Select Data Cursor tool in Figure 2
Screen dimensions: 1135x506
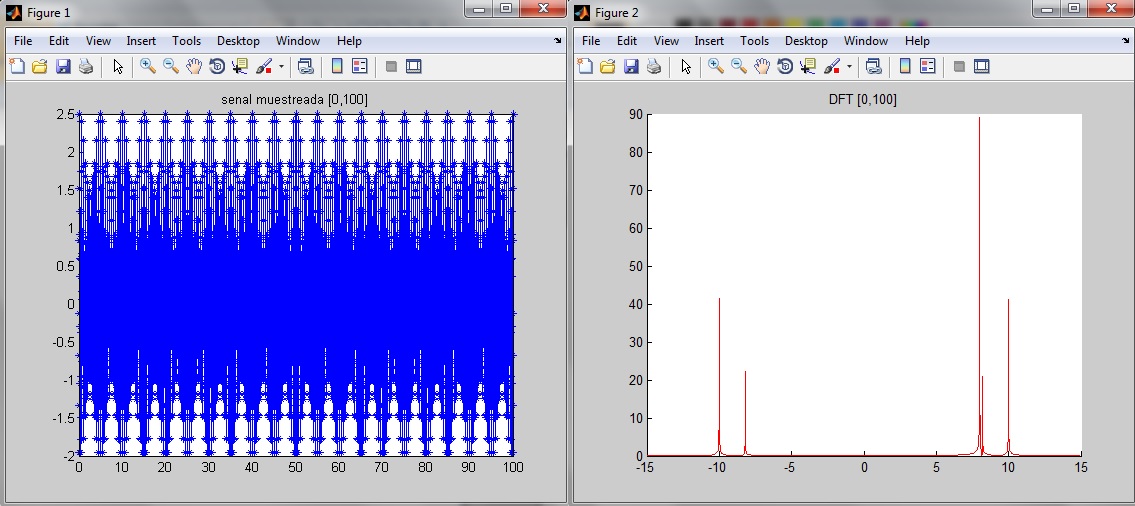pyautogui.click(x=808, y=67)
